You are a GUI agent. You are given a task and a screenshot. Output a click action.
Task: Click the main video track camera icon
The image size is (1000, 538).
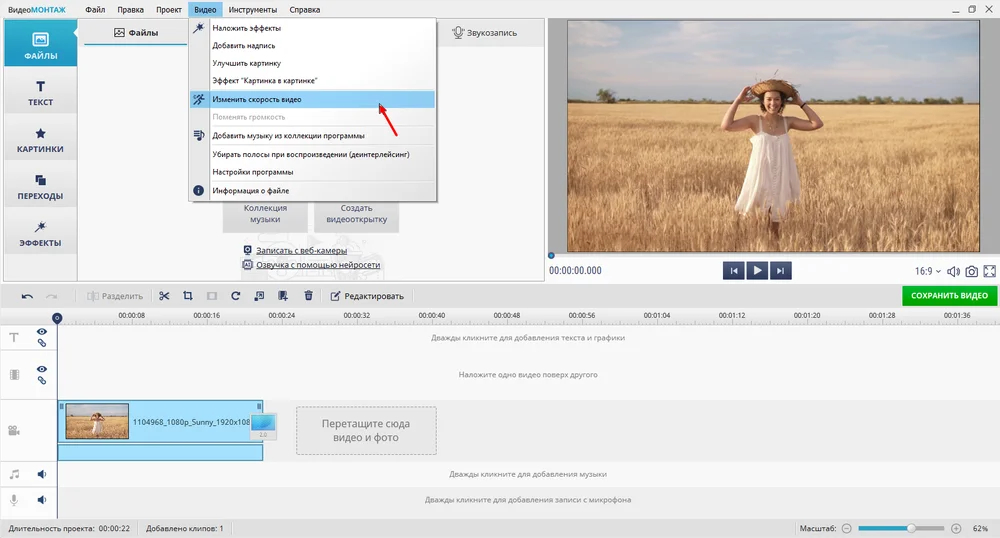(14, 430)
